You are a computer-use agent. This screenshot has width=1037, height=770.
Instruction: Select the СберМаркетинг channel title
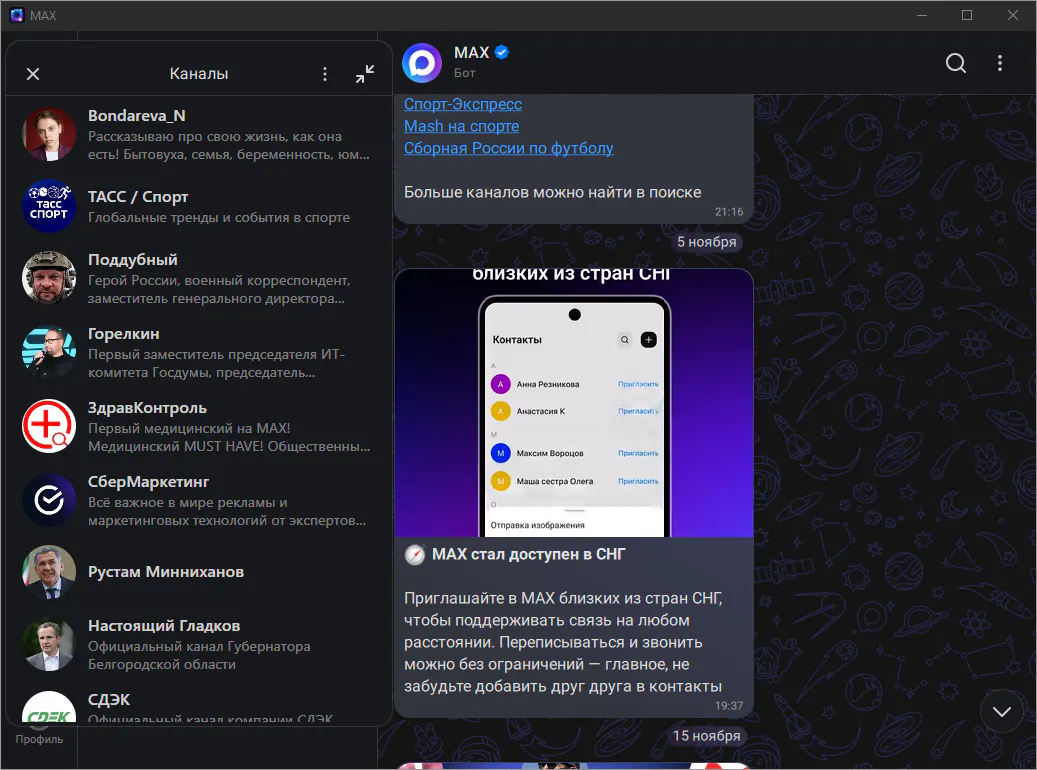click(x=148, y=482)
